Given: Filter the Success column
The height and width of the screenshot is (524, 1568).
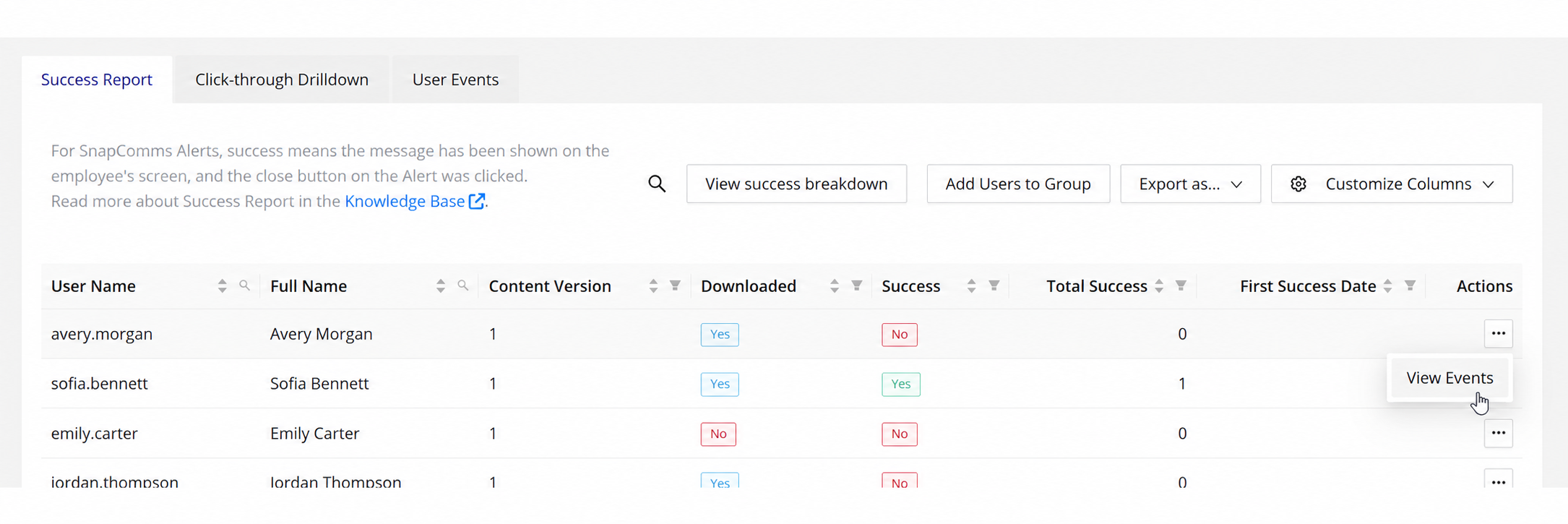Looking at the screenshot, I should click(x=994, y=285).
